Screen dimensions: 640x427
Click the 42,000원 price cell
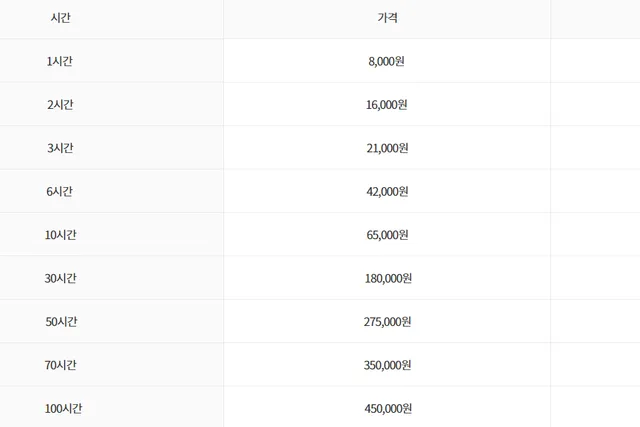[x=387, y=191]
